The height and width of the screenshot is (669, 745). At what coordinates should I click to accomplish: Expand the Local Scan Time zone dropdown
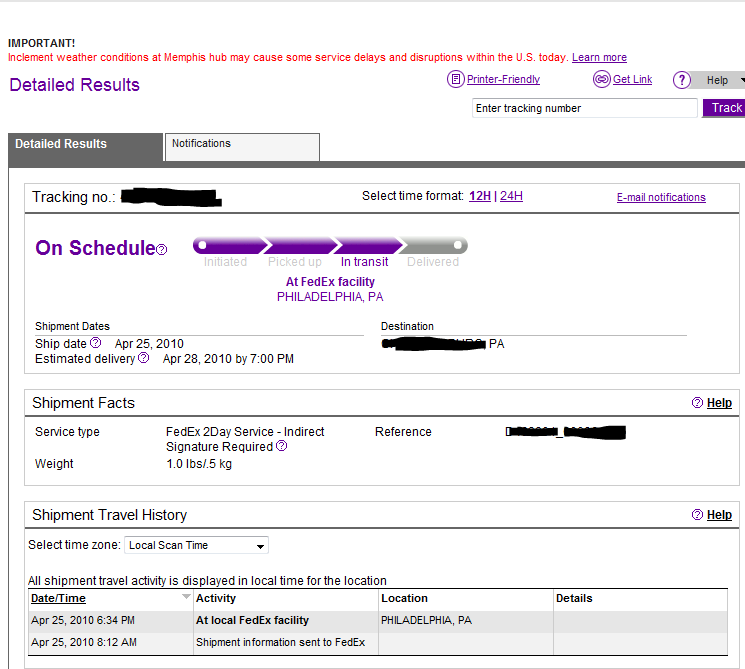[196, 545]
